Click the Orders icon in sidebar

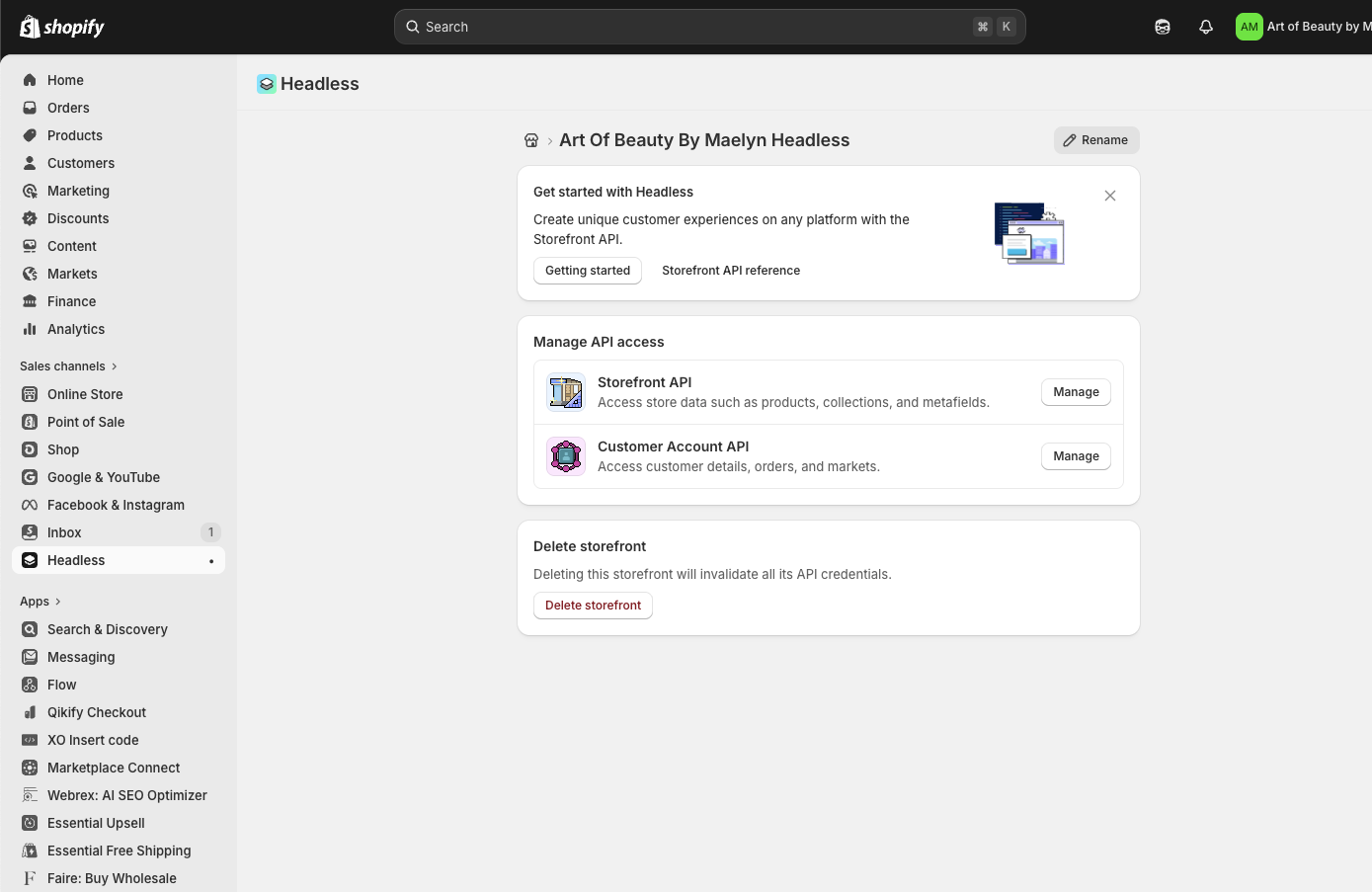(30, 108)
